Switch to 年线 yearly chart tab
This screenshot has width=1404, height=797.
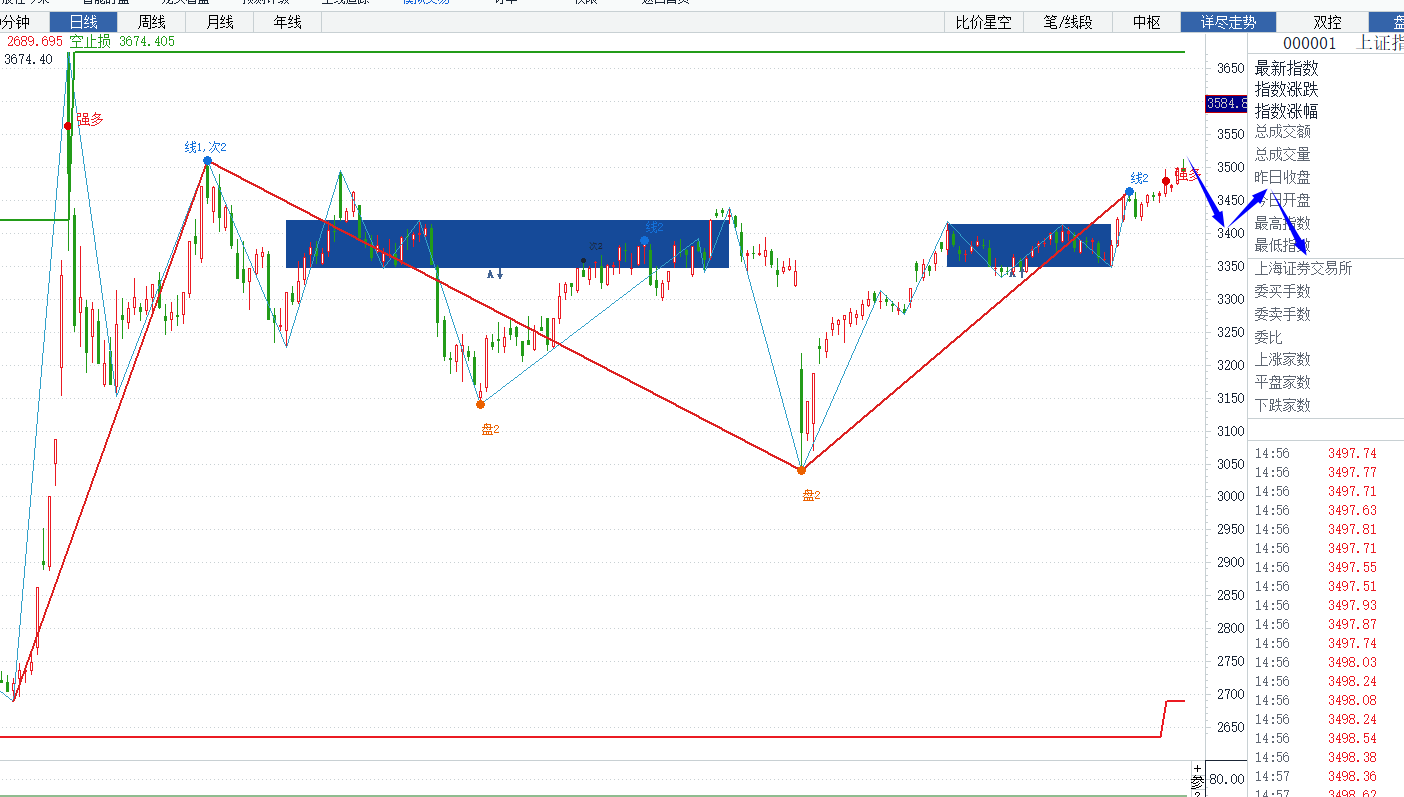[x=287, y=22]
